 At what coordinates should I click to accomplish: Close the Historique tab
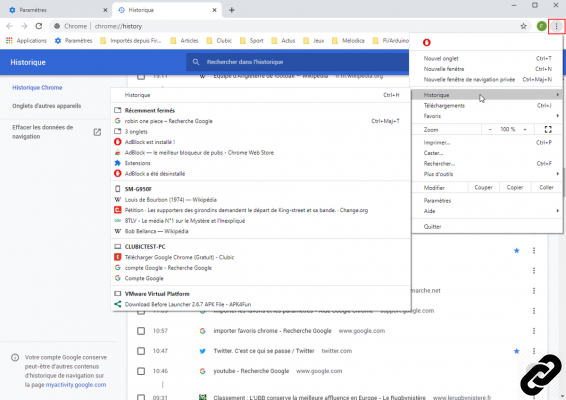pyautogui.click(x=214, y=10)
